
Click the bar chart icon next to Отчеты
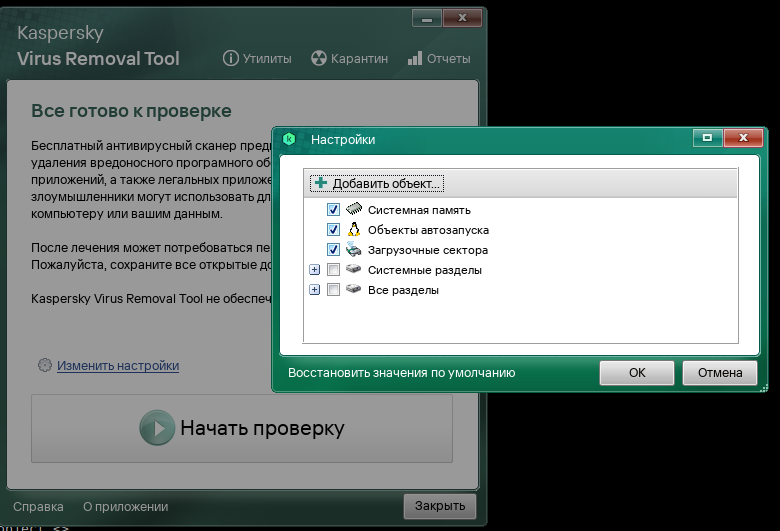415,58
